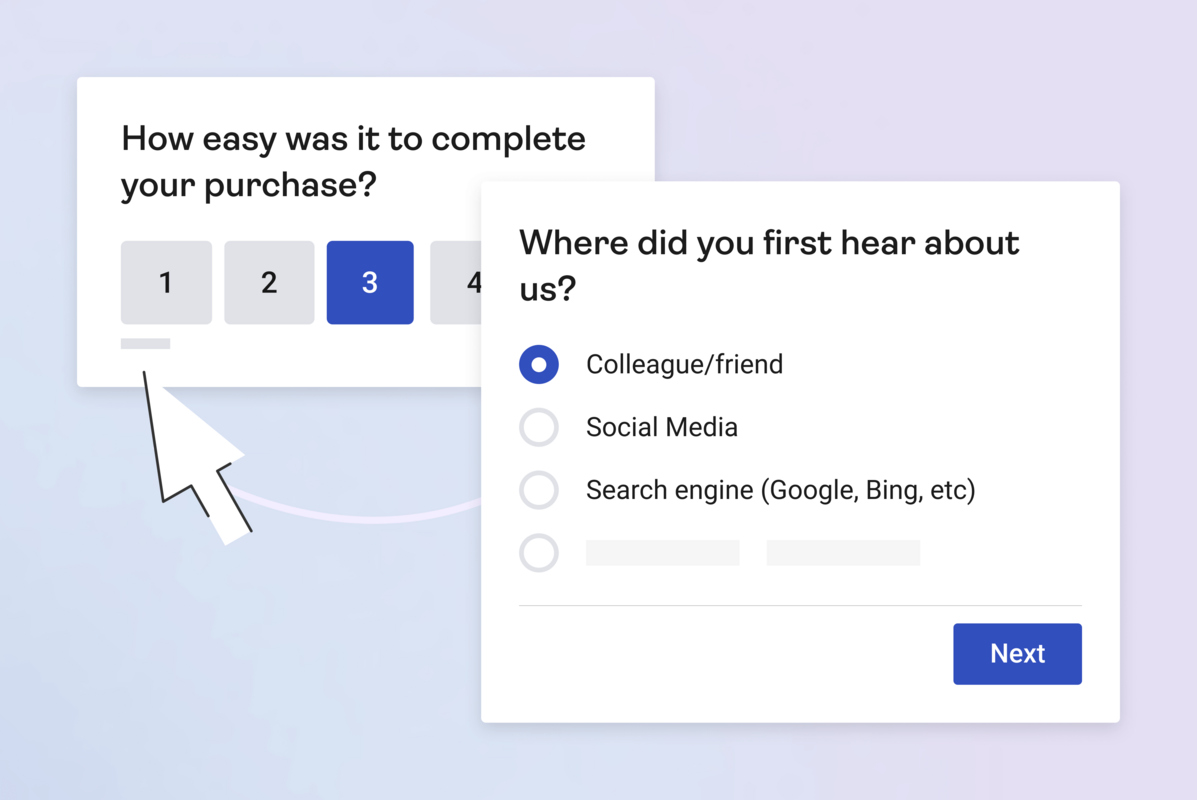Select Search engine (Google, Bing, etc)
The width and height of the screenshot is (1197, 800).
click(x=539, y=490)
